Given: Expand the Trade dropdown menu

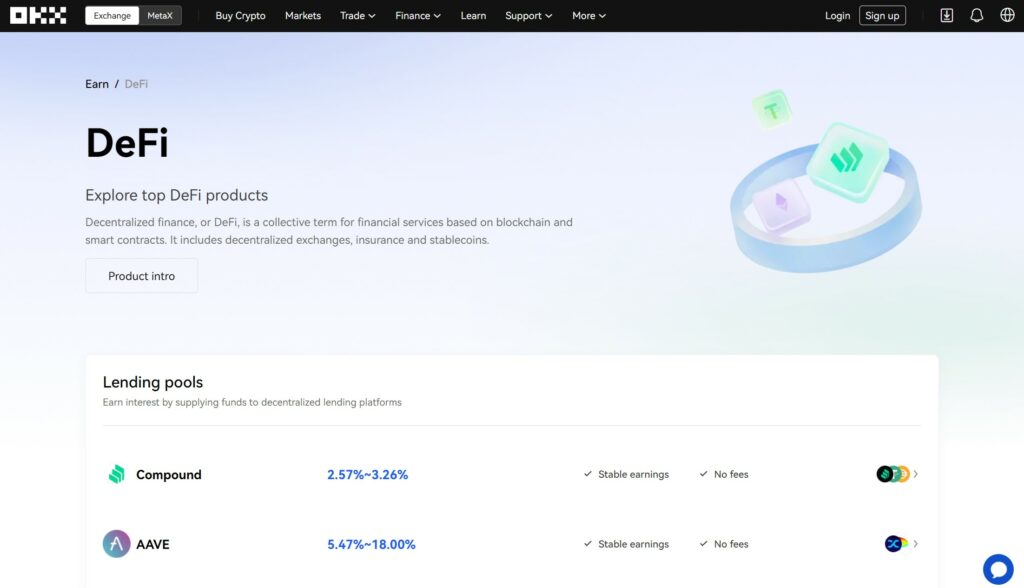Looking at the screenshot, I should pyautogui.click(x=357, y=16).
